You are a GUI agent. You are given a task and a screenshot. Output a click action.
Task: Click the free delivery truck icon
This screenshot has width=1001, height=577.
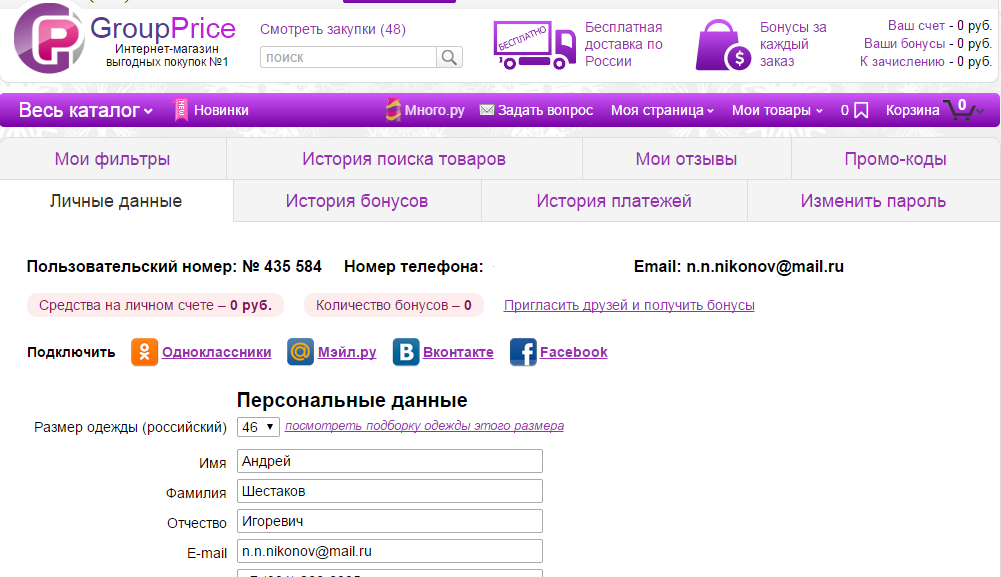(534, 45)
